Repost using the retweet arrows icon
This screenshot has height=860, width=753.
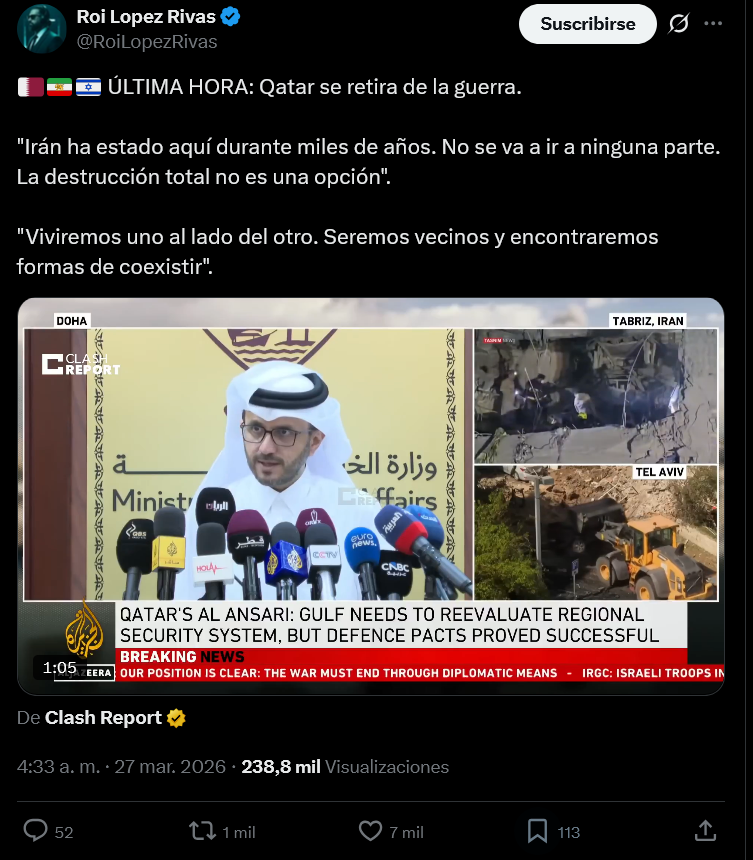203,831
